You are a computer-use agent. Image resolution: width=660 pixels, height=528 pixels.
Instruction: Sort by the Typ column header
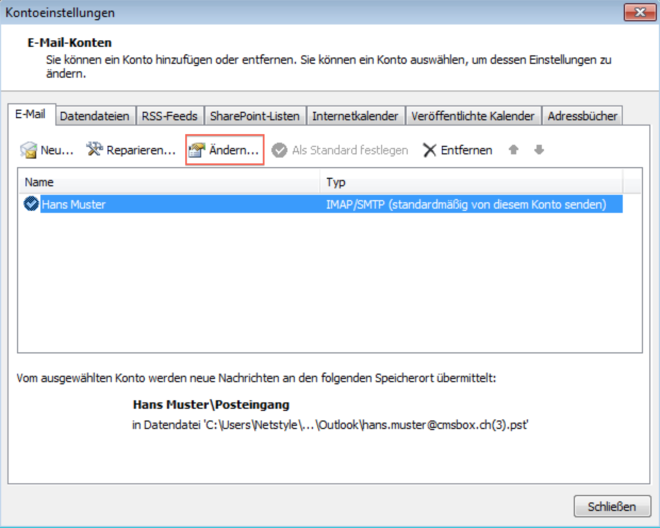coord(471,182)
